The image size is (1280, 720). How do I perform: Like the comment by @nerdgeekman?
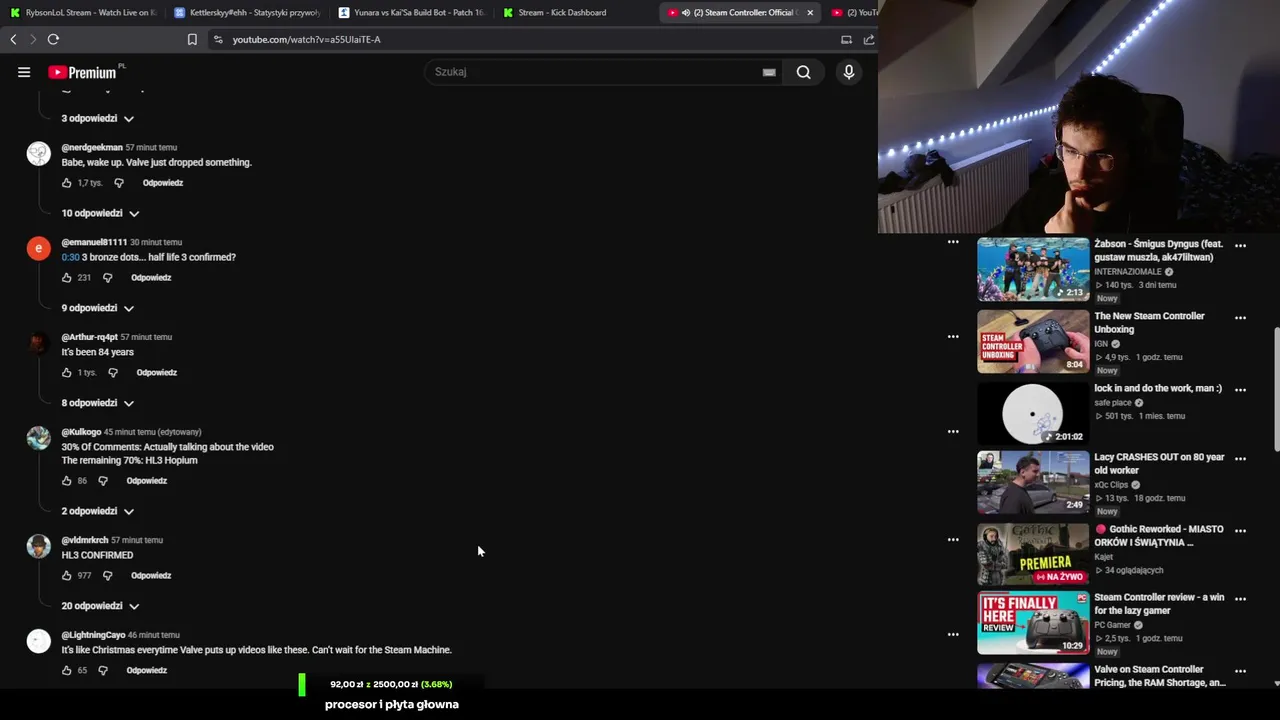click(67, 183)
